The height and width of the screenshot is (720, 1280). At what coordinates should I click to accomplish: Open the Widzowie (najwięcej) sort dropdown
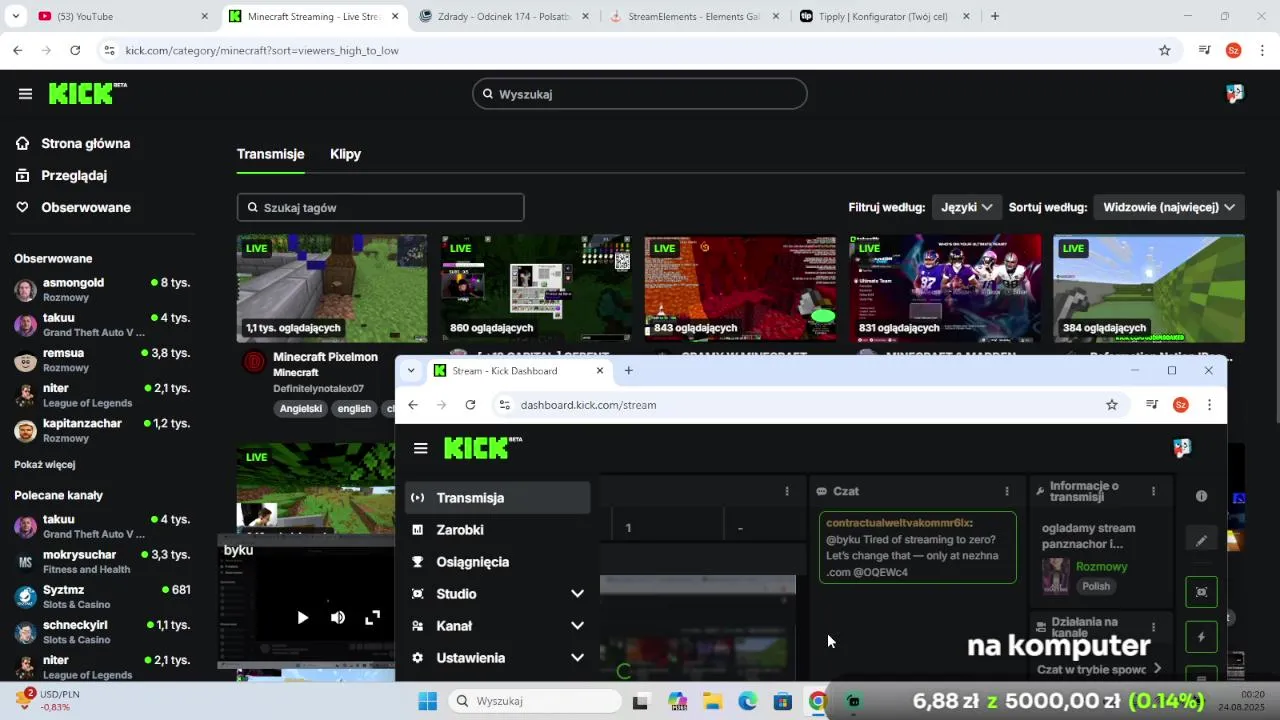click(x=1168, y=207)
